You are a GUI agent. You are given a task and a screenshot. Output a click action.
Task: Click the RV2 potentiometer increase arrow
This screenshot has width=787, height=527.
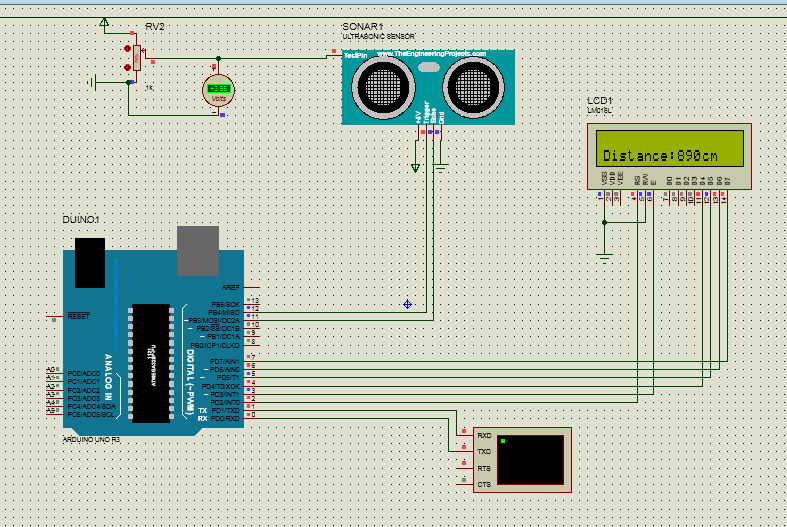coord(127,49)
